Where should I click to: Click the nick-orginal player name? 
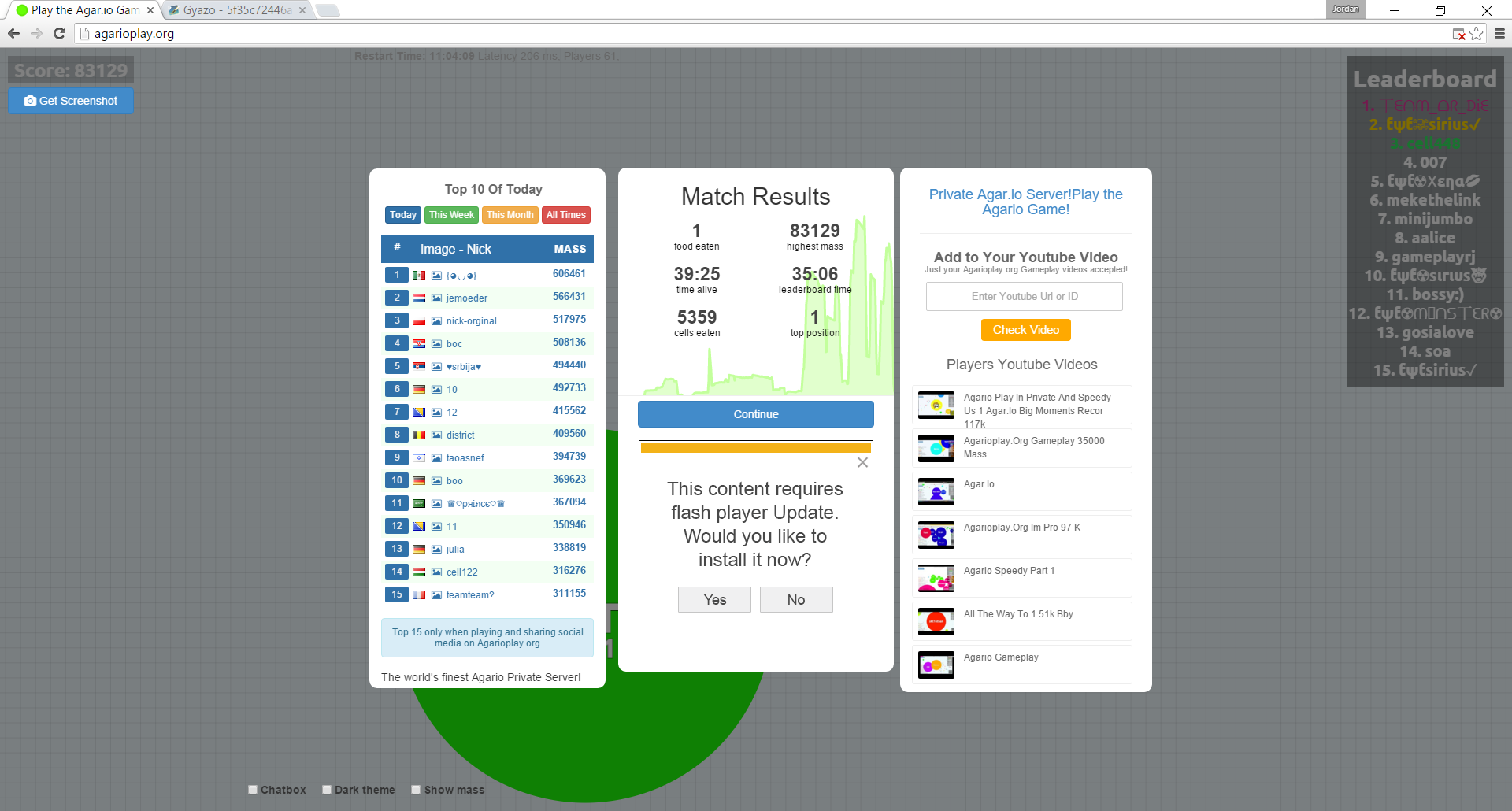[472, 321]
